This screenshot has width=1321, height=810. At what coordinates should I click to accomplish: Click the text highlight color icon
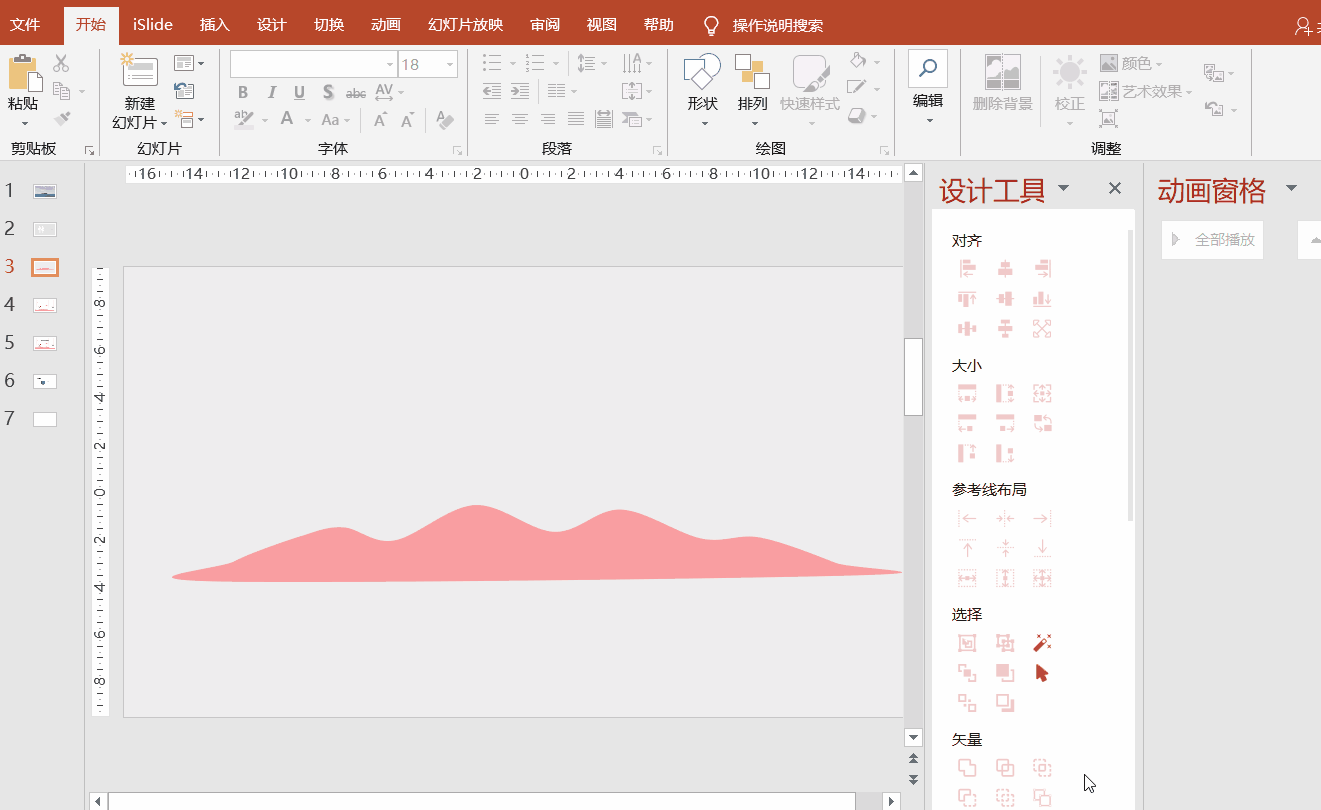(x=244, y=120)
